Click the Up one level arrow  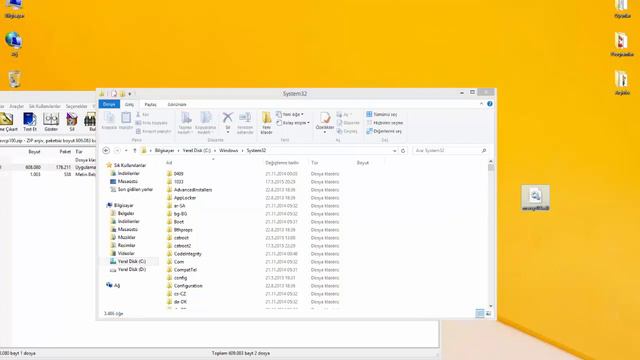135,151
